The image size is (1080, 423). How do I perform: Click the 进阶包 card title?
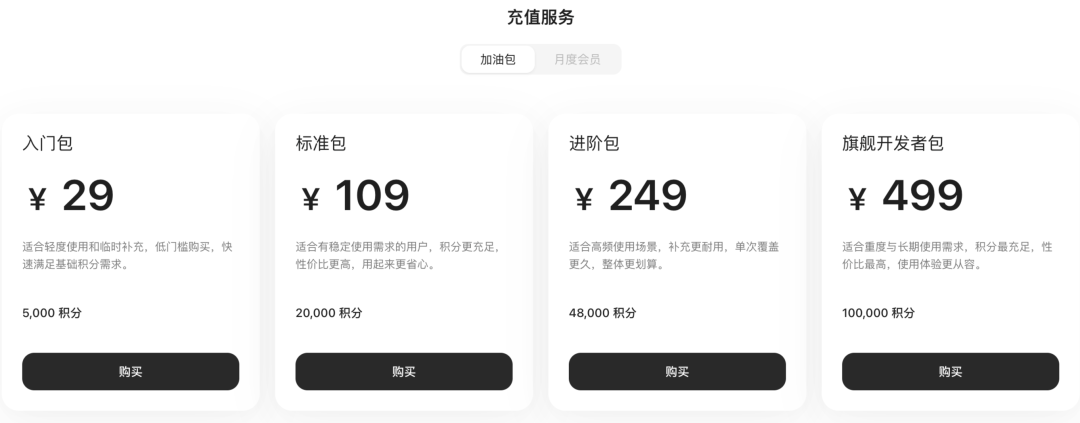[594, 143]
